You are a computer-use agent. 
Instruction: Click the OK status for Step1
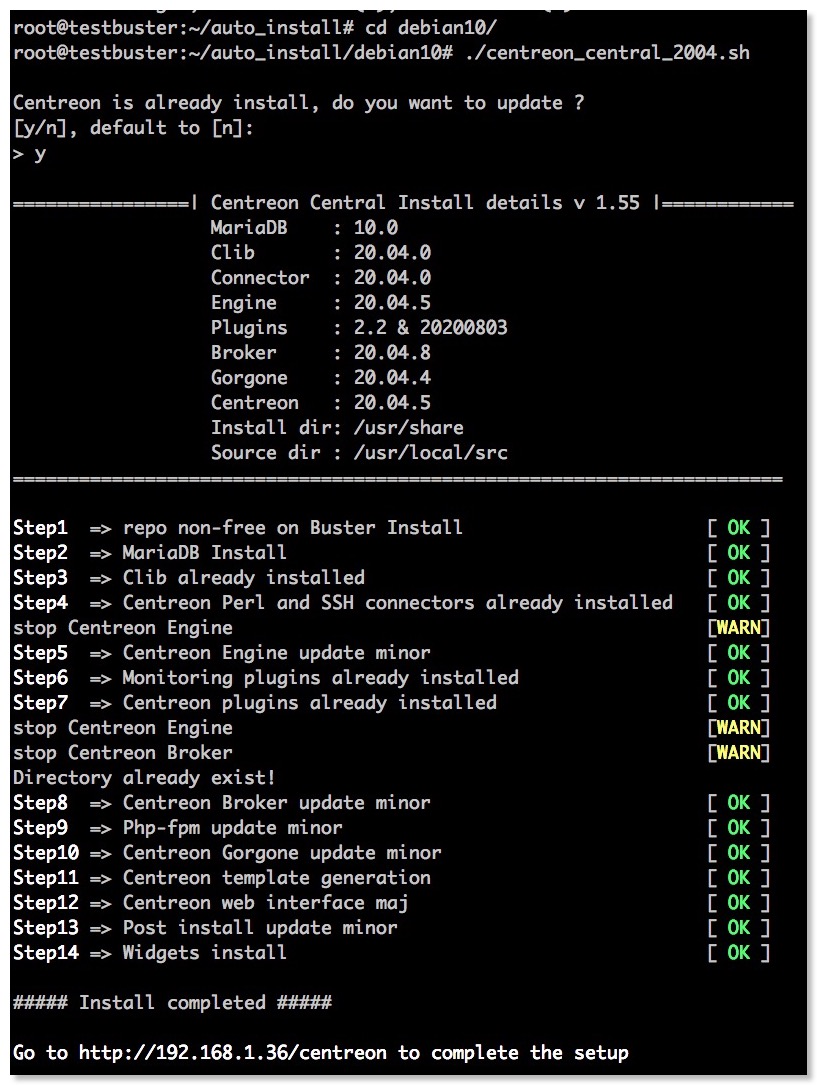pos(738,528)
